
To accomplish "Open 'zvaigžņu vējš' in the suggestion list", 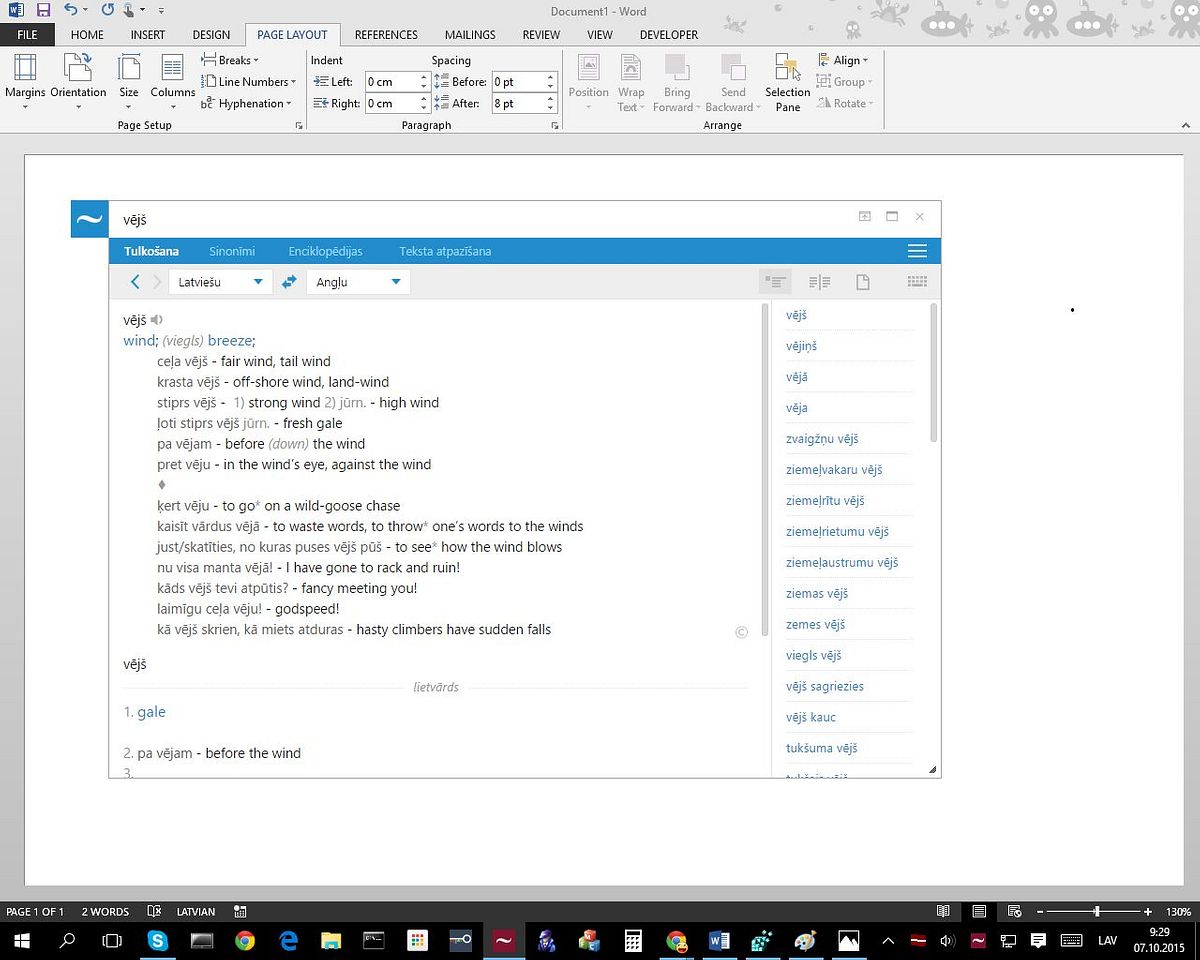I will pyautogui.click(x=822, y=439).
